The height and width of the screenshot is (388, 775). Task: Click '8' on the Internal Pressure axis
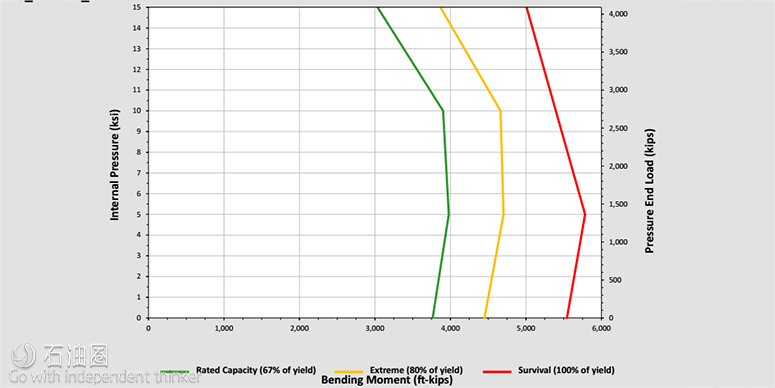pyautogui.click(x=139, y=152)
